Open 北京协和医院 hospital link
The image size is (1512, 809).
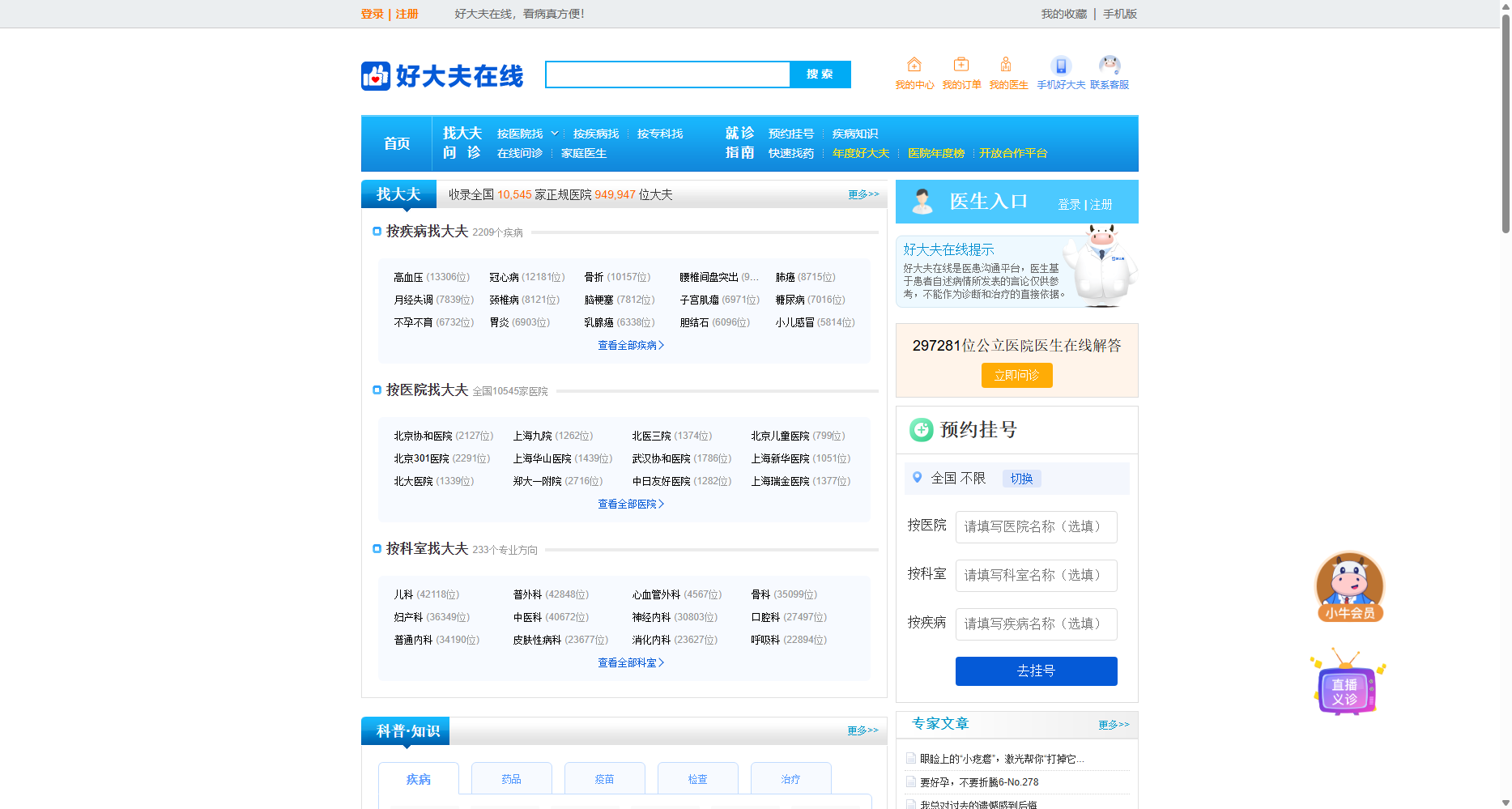click(423, 436)
